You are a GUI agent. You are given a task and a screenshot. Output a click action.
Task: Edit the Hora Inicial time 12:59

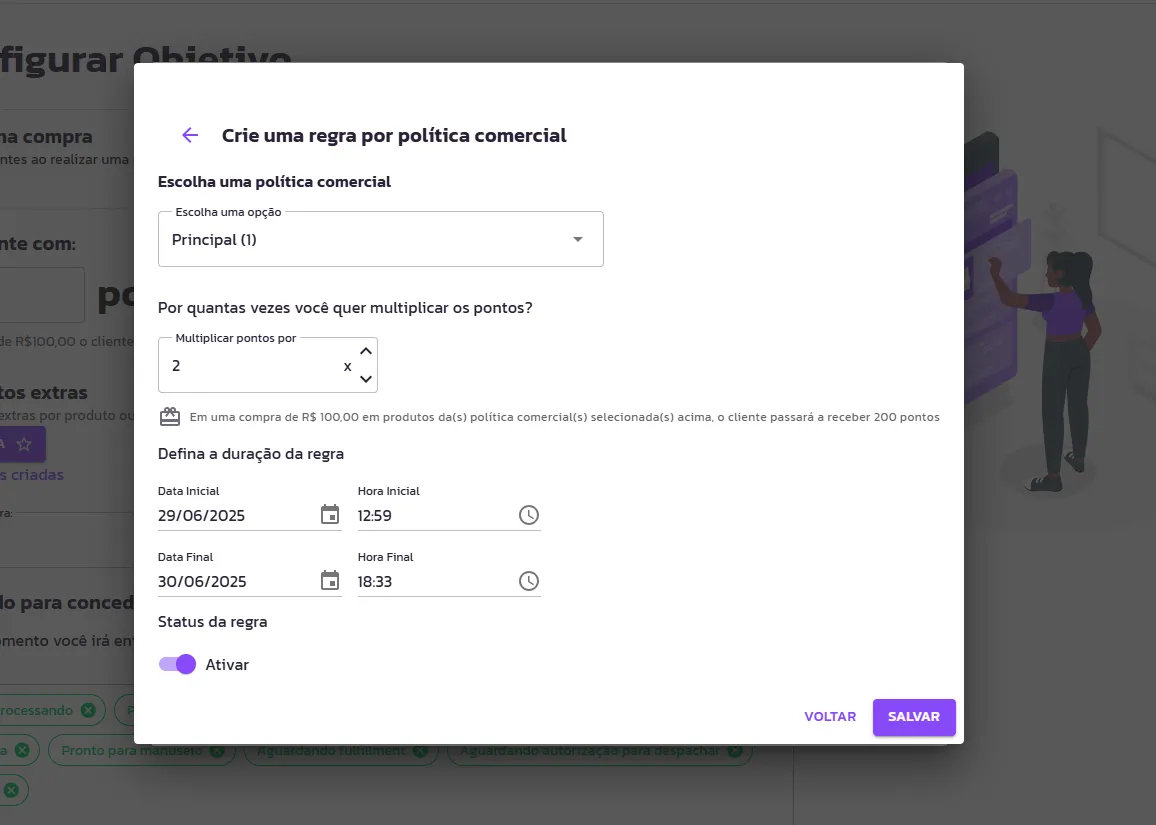[436, 515]
